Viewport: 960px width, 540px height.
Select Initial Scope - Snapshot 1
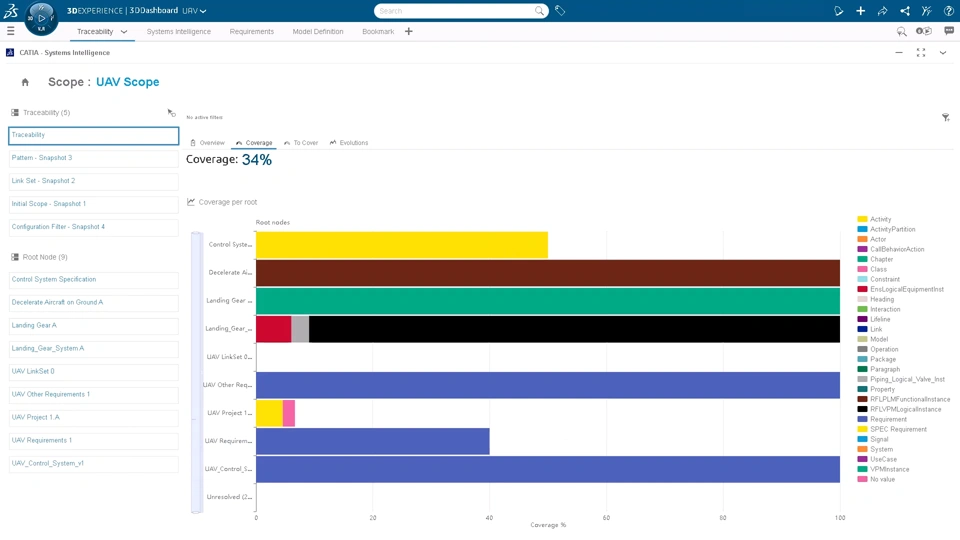pos(94,204)
